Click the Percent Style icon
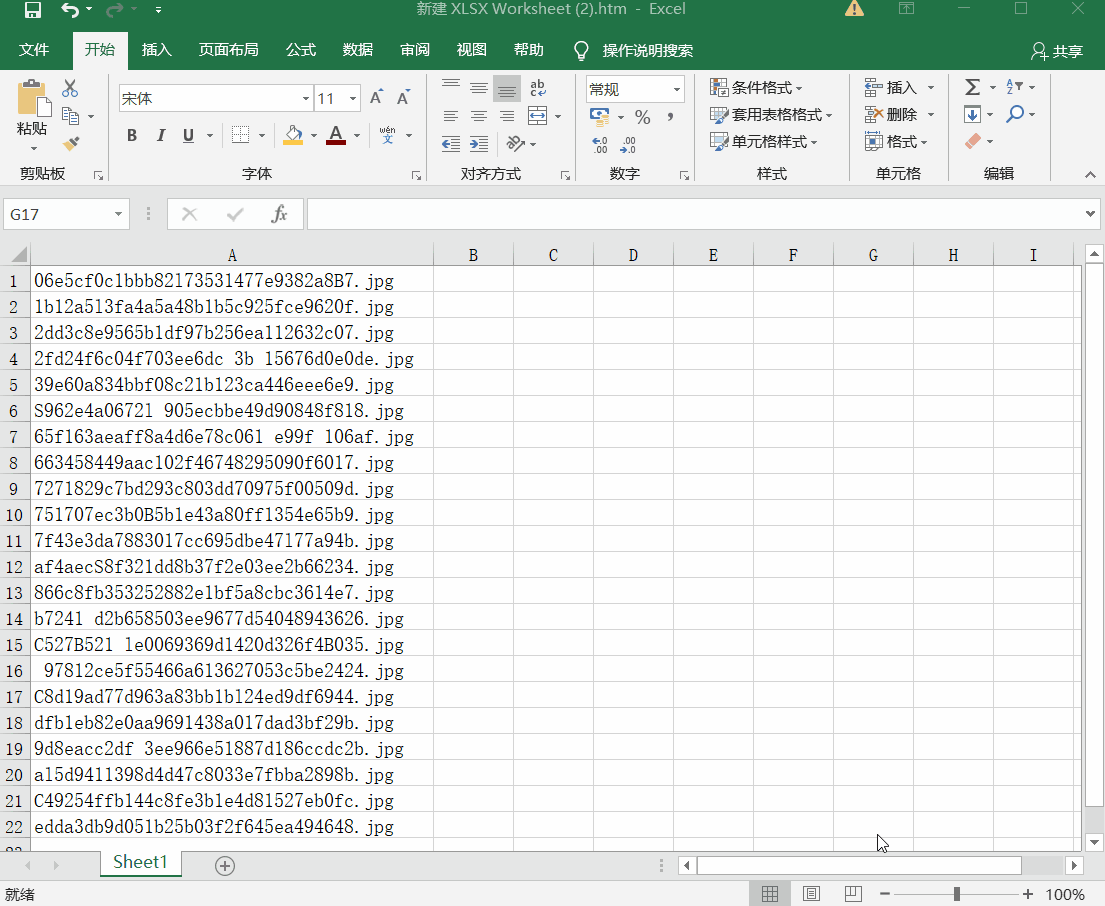Screen dimensions: 1105x906 (x=642, y=118)
